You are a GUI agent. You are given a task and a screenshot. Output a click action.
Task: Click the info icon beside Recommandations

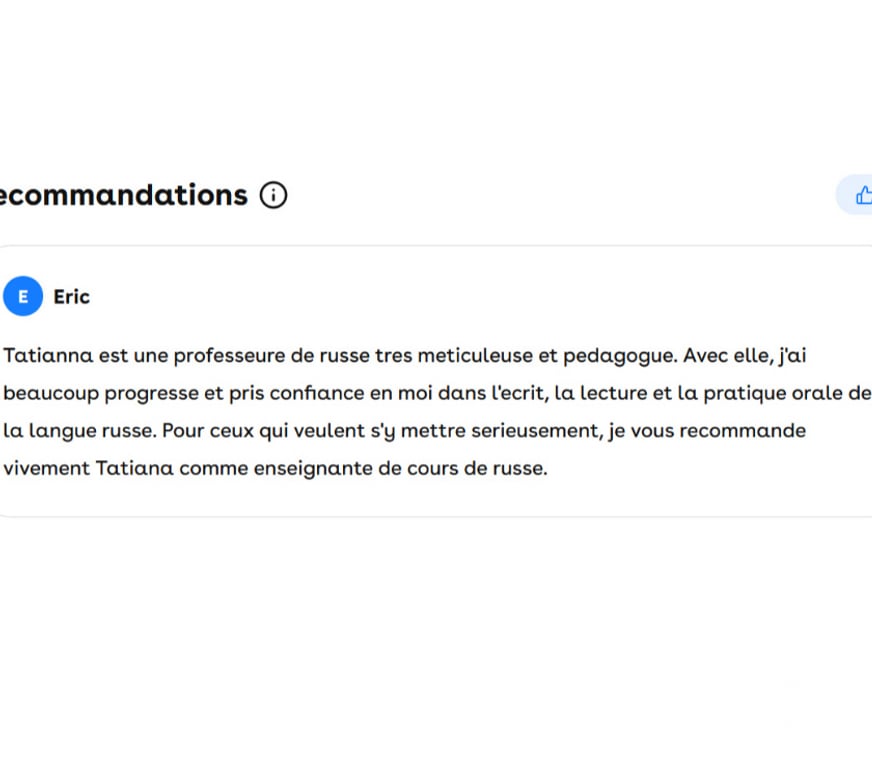point(273,195)
